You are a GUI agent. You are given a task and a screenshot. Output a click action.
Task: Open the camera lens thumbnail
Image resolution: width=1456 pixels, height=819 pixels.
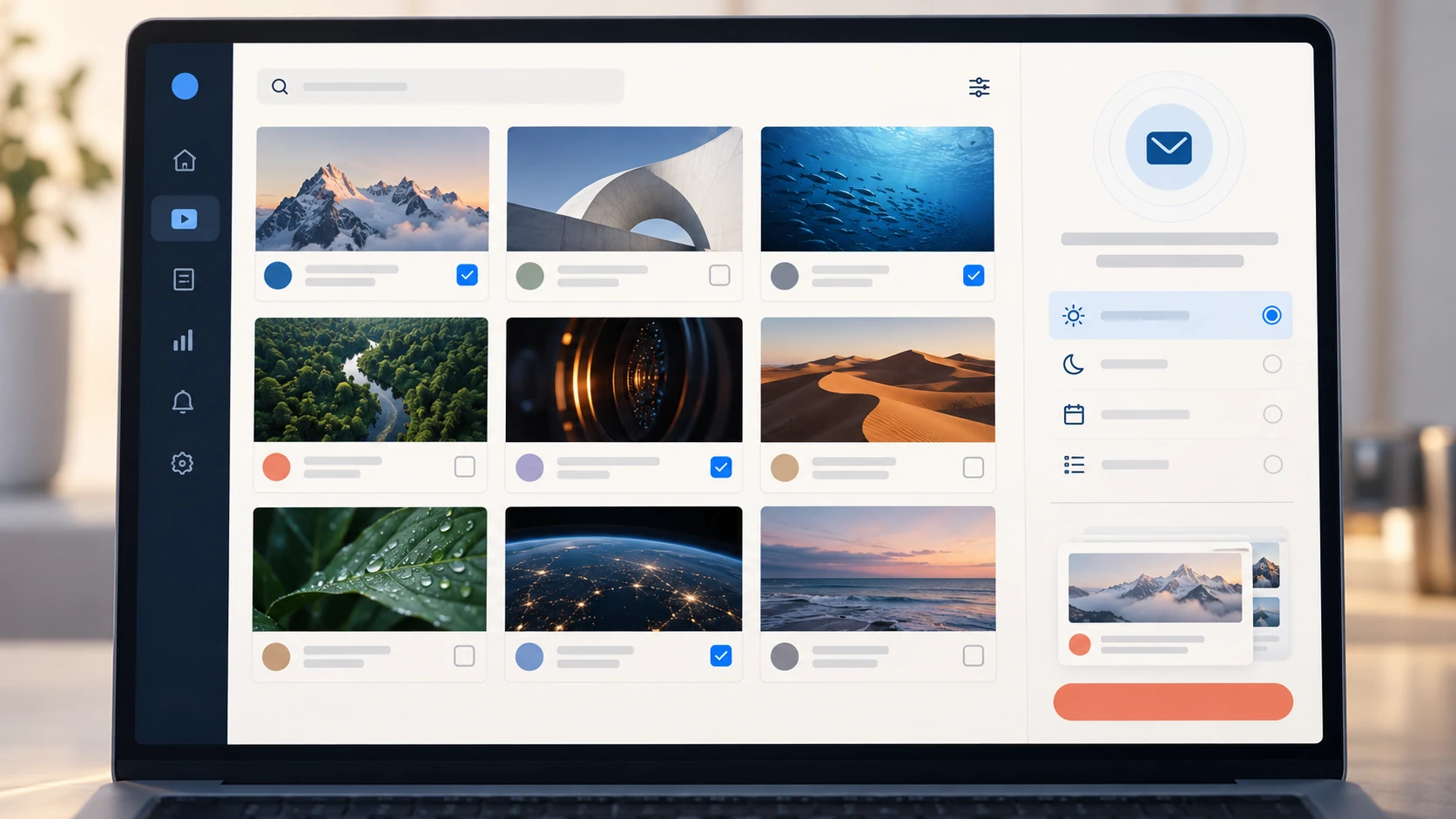[x=624, y=379]
